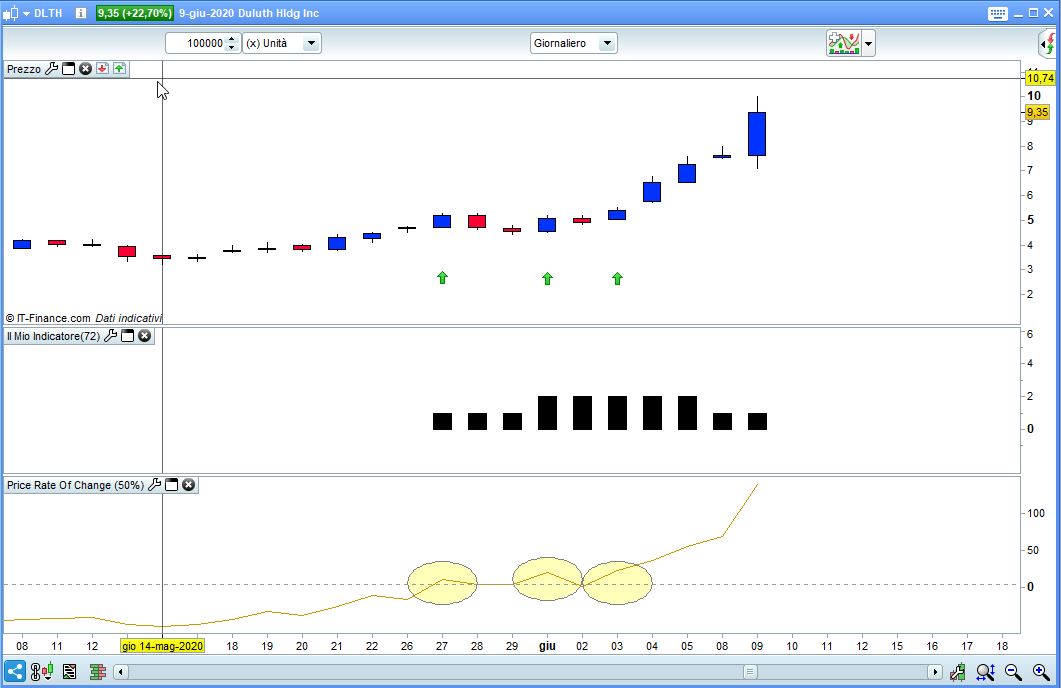Open the indicators and trading systems button
This screenshot has height=688, width=1061.
point(843,43)
